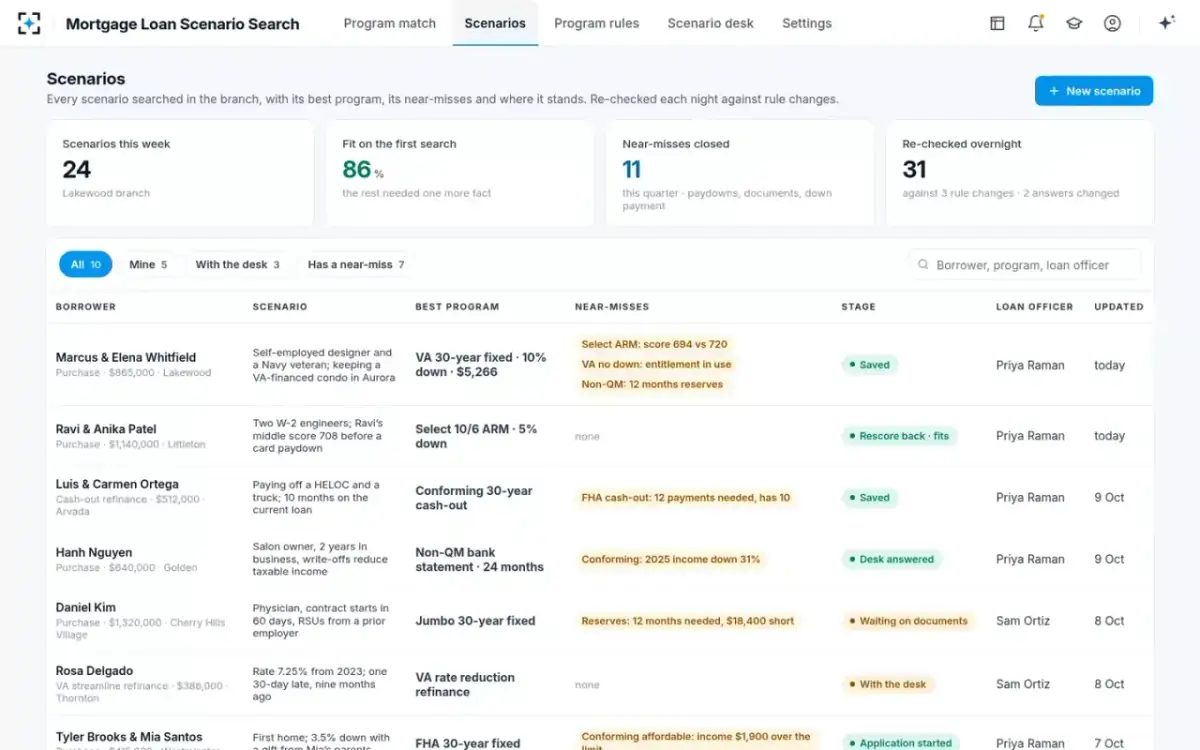Open the Scenario desk tab
1200x750 pixels.
point(711,23)
